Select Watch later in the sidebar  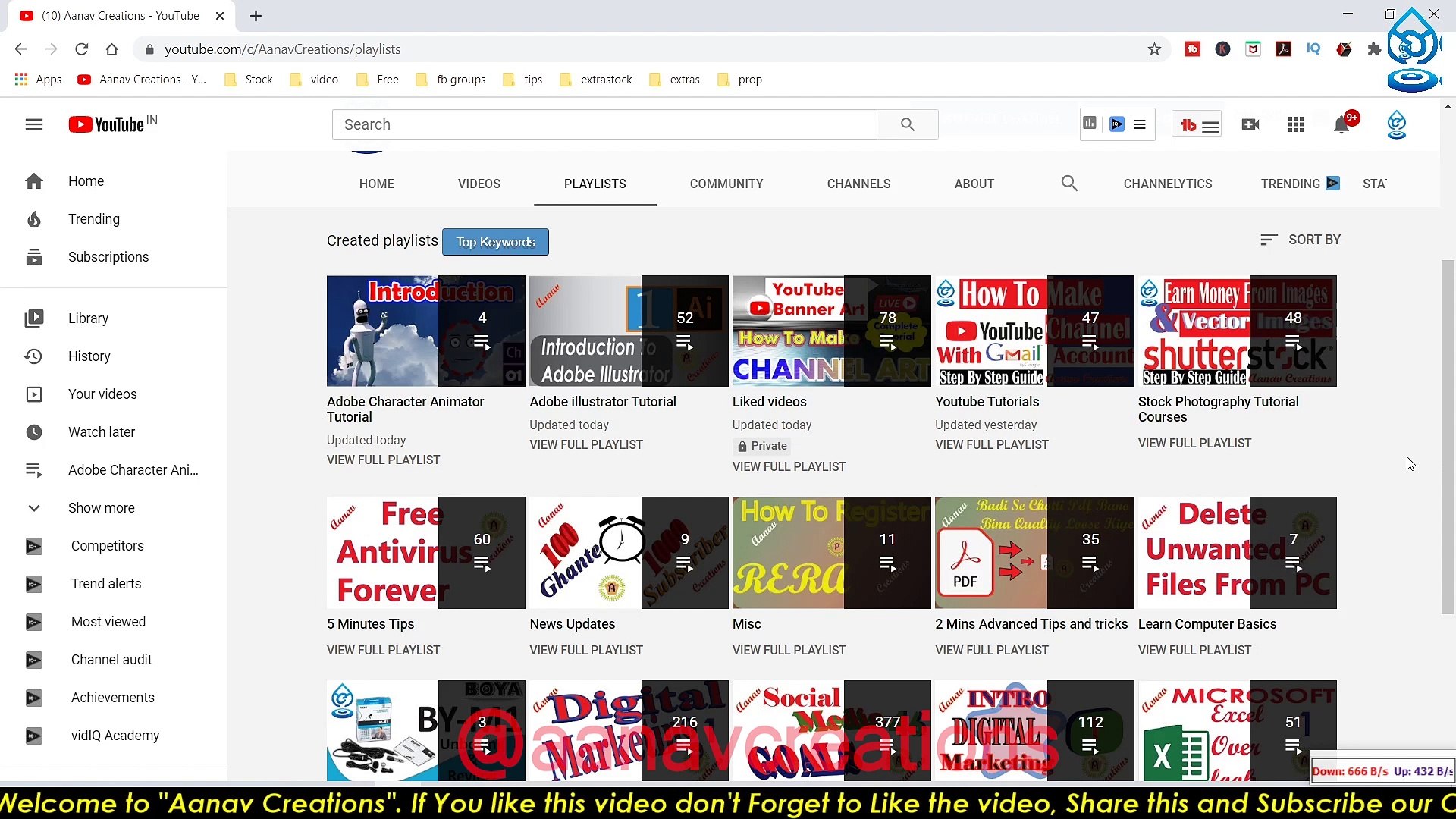click(102, 432)
